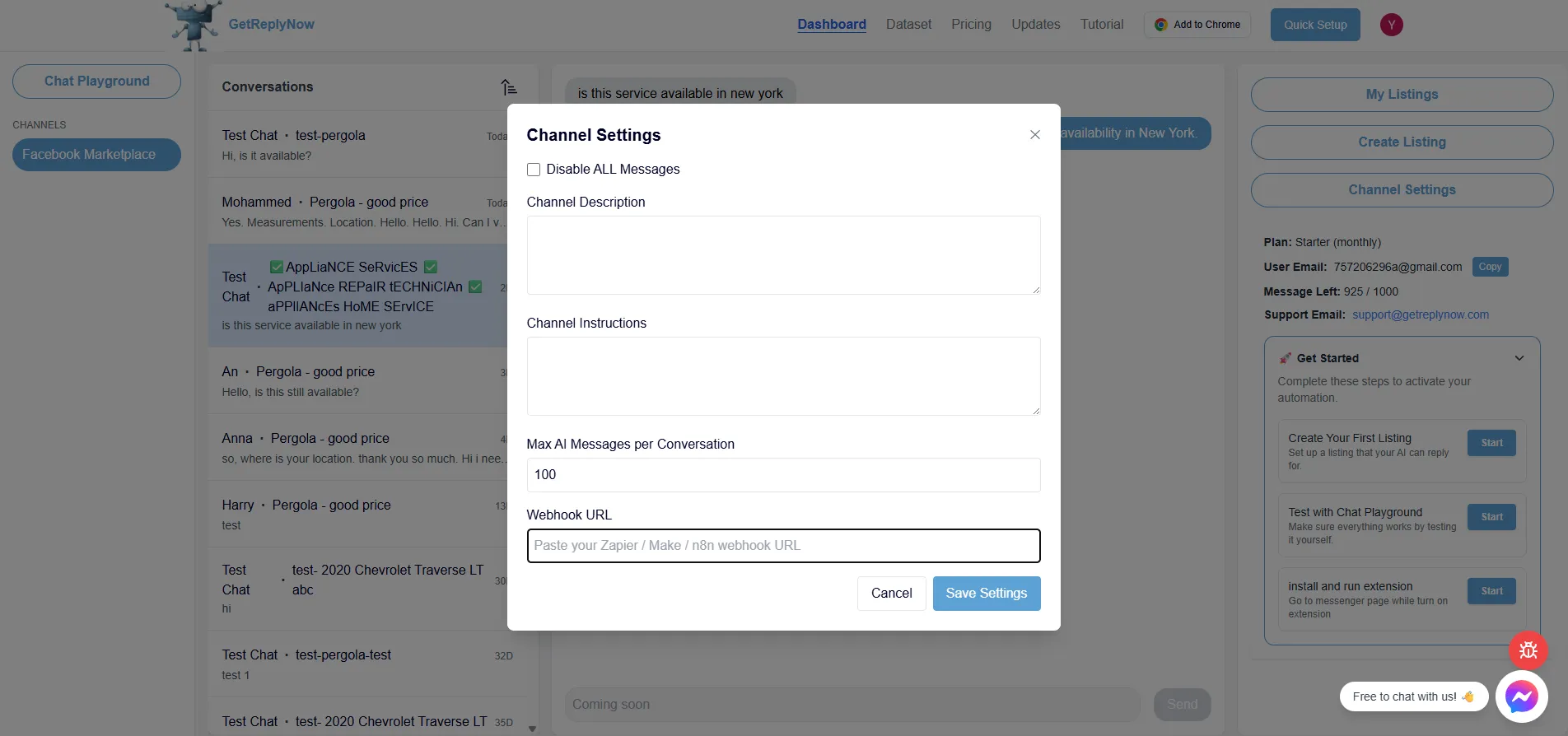Click the Quick Setup button
The image size is (1568, 736).
pos(1315,25)
